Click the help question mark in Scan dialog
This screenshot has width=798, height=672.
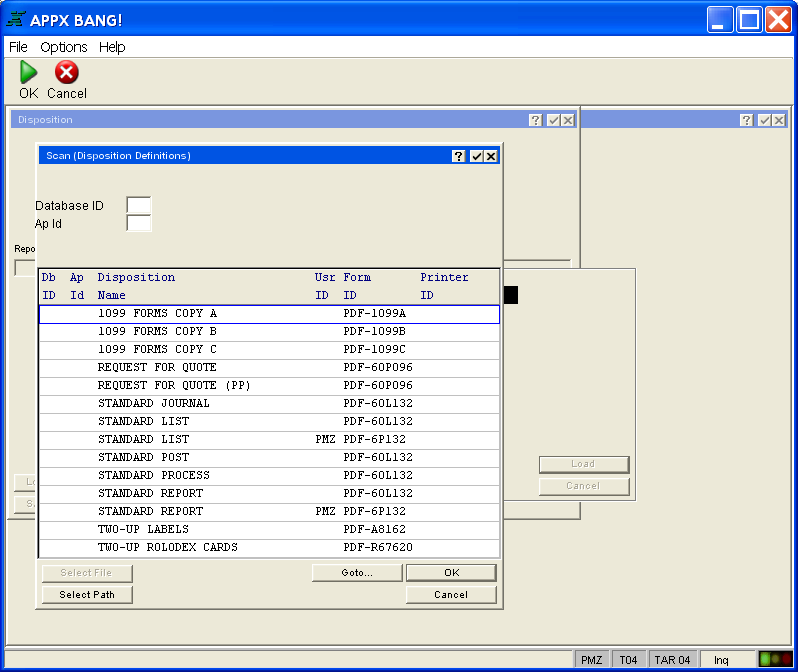(x=459, y=156)
